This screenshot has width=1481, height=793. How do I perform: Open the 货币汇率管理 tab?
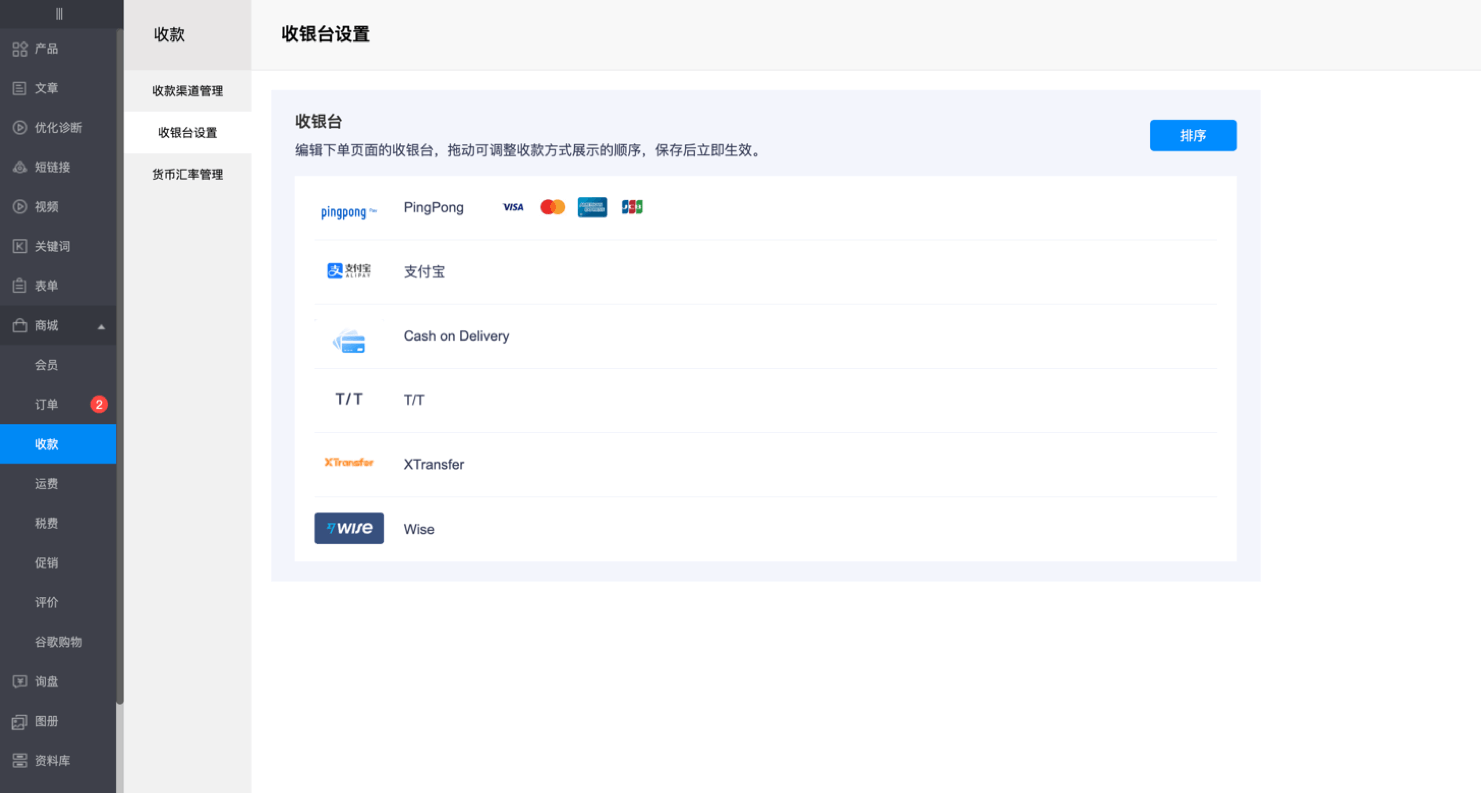tap(187, 175)
